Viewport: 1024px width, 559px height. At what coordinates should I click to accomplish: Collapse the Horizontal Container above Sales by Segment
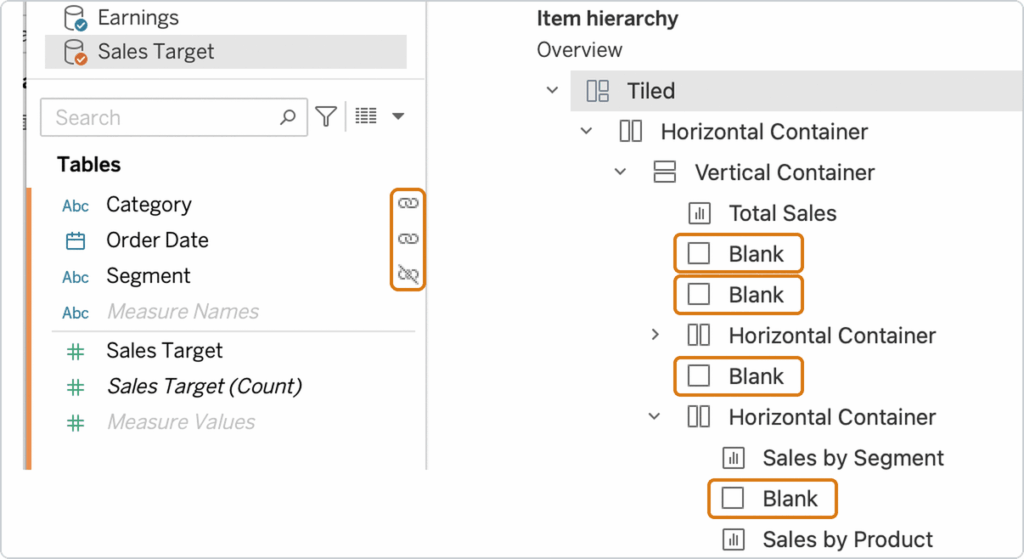pos(654,417)
